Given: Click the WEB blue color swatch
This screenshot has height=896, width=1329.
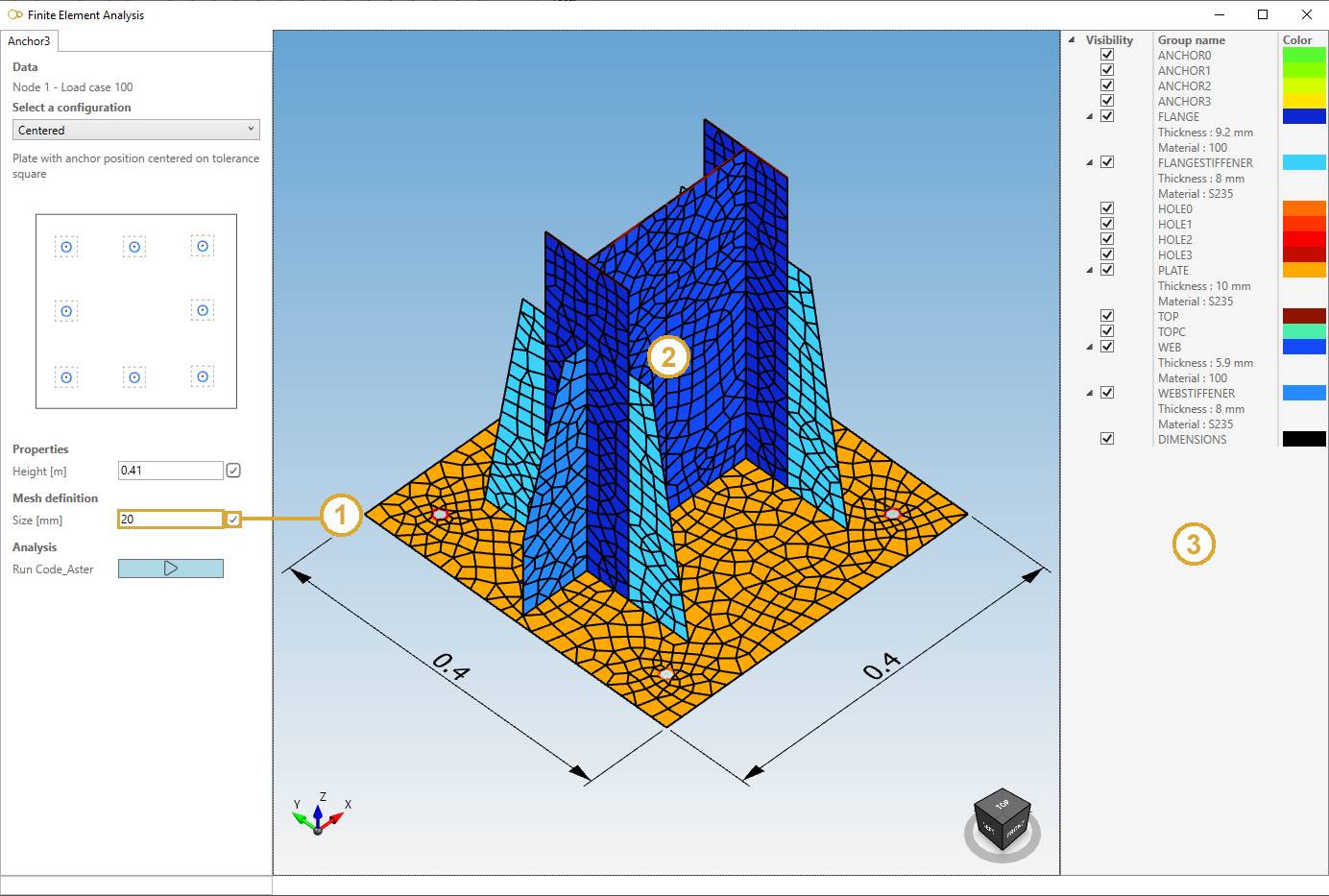Looking at the screenshot, I should [x=1304, y=347].
